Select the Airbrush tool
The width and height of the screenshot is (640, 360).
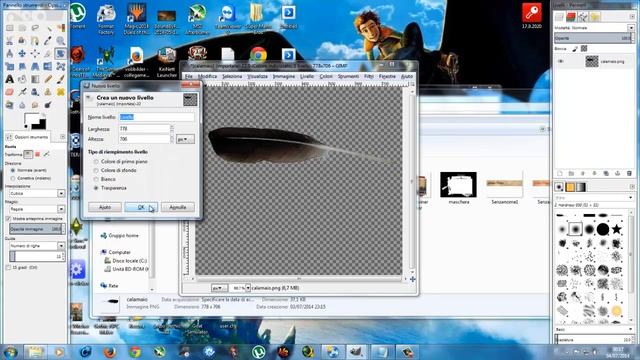click(22, 92)
